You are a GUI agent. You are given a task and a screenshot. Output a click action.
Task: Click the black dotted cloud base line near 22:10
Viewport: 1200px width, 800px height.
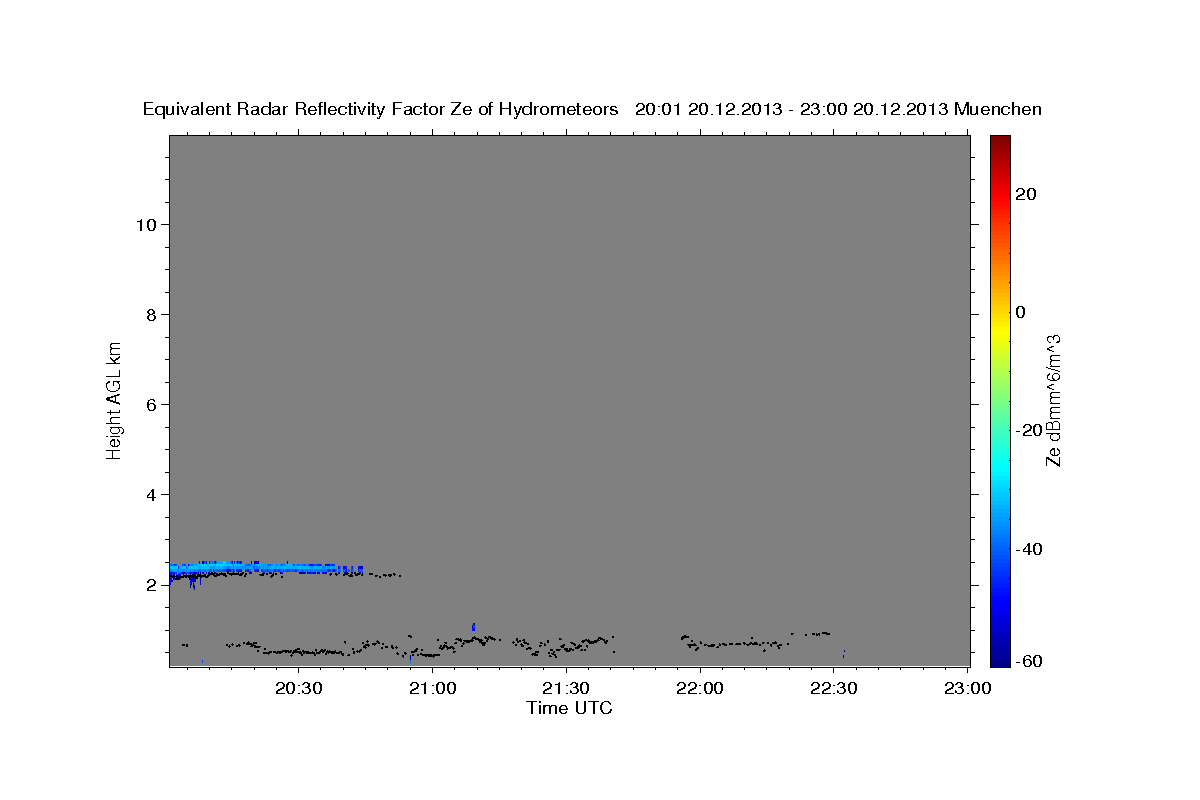[x=735, y=643]
